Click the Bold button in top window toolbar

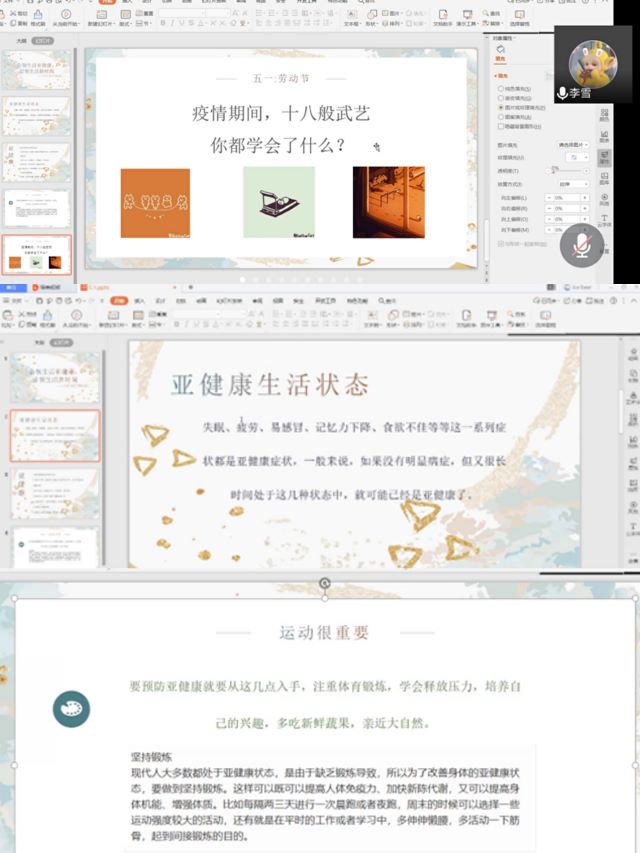[163, 23]
